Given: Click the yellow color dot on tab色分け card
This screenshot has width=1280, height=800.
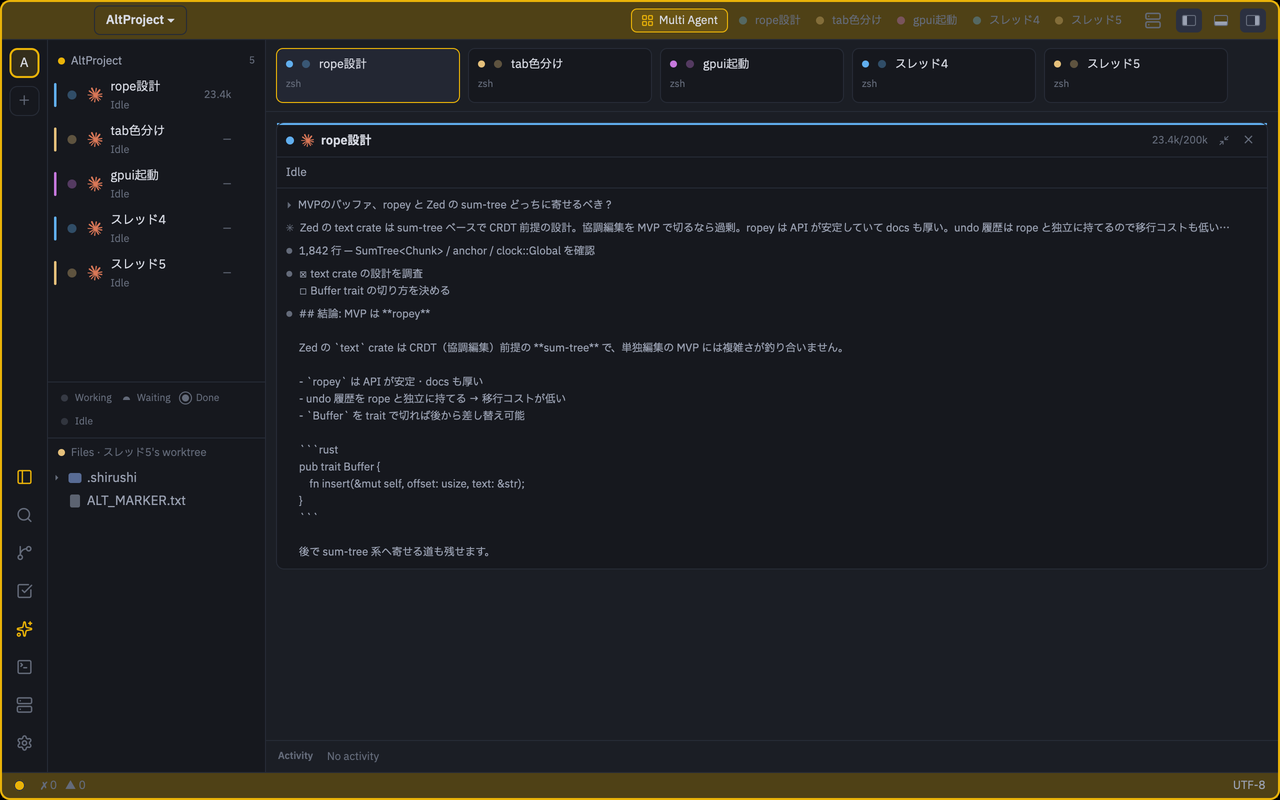Looking at the screenshot, I should (x=482, y=64).
